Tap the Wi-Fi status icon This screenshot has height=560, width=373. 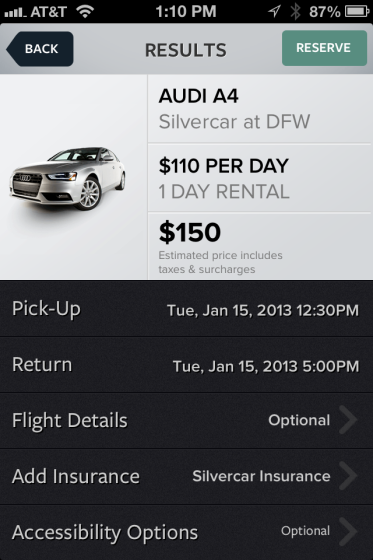[x=85, y=11]
